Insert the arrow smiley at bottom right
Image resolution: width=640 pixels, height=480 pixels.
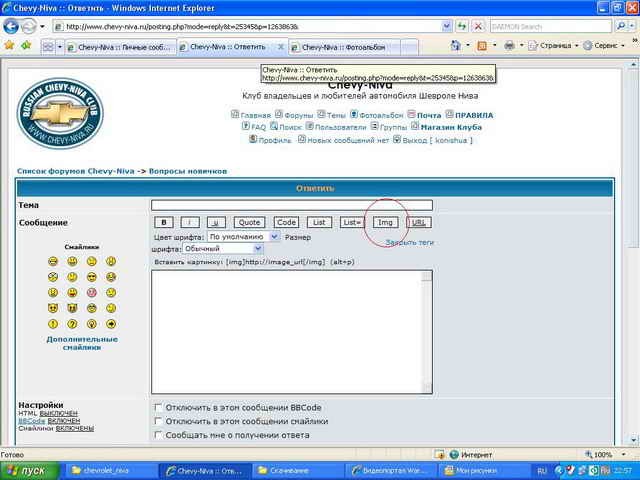[x=111, y=323]
